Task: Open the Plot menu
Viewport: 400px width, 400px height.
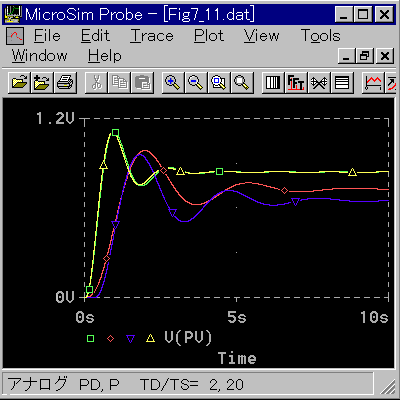Action: pos(209,36)
